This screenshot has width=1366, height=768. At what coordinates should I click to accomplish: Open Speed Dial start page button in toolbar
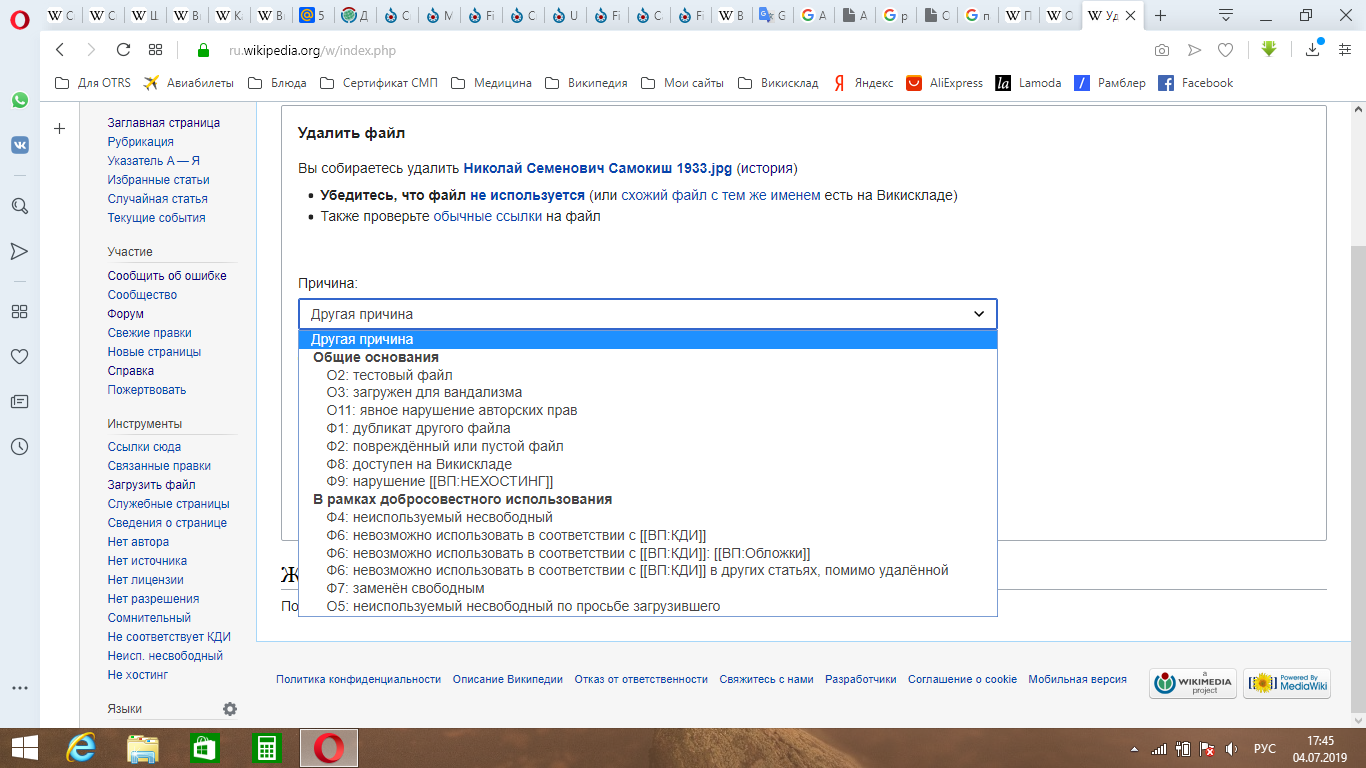(x=155, y=50)
